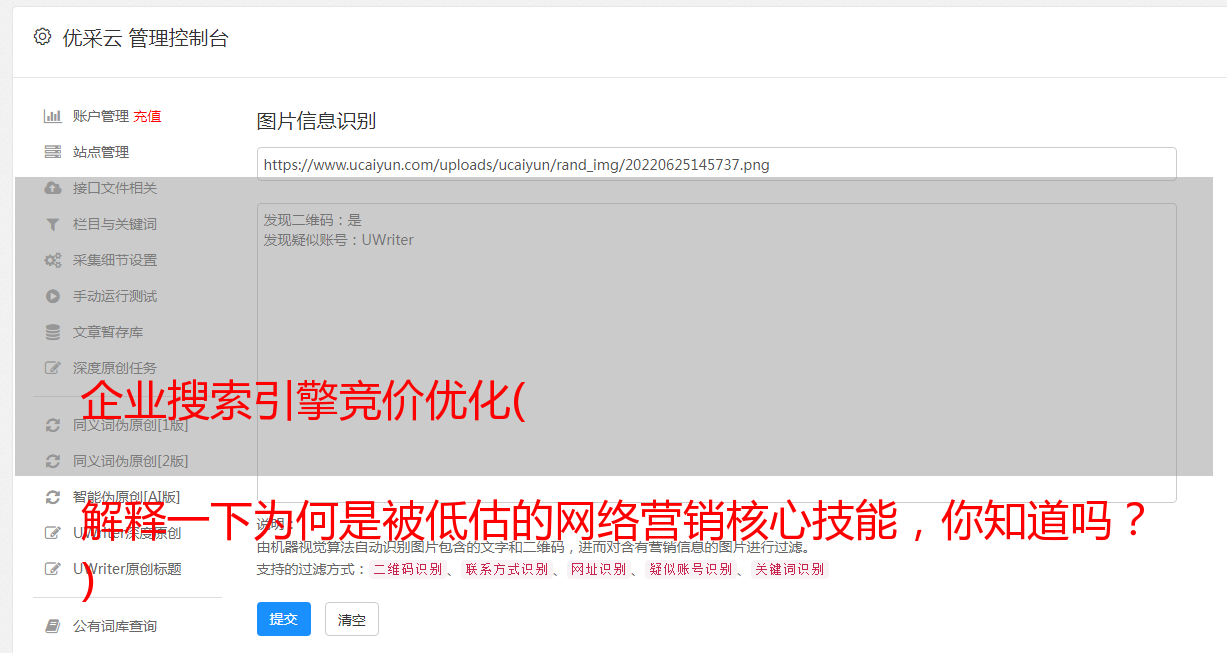Viewport: 1227px width, 653px height.
Task: Click the refresh icon beside 同义词伪原创[1版]
Action: pyautogui.click(x=53, y=425)
